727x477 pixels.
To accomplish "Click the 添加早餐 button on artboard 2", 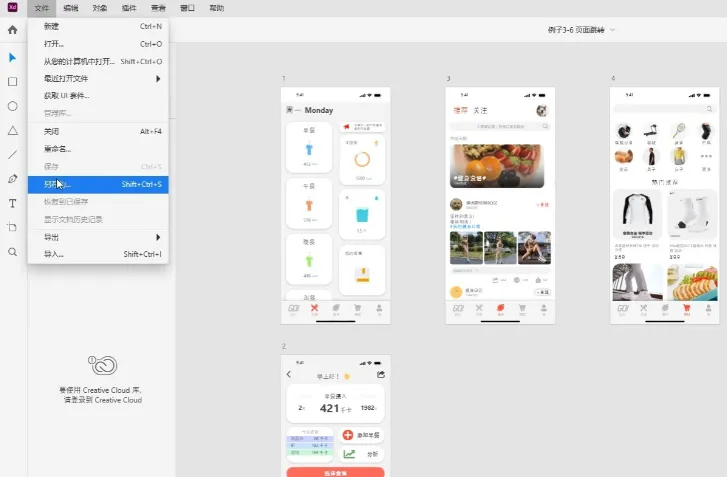I will (362, 435).
